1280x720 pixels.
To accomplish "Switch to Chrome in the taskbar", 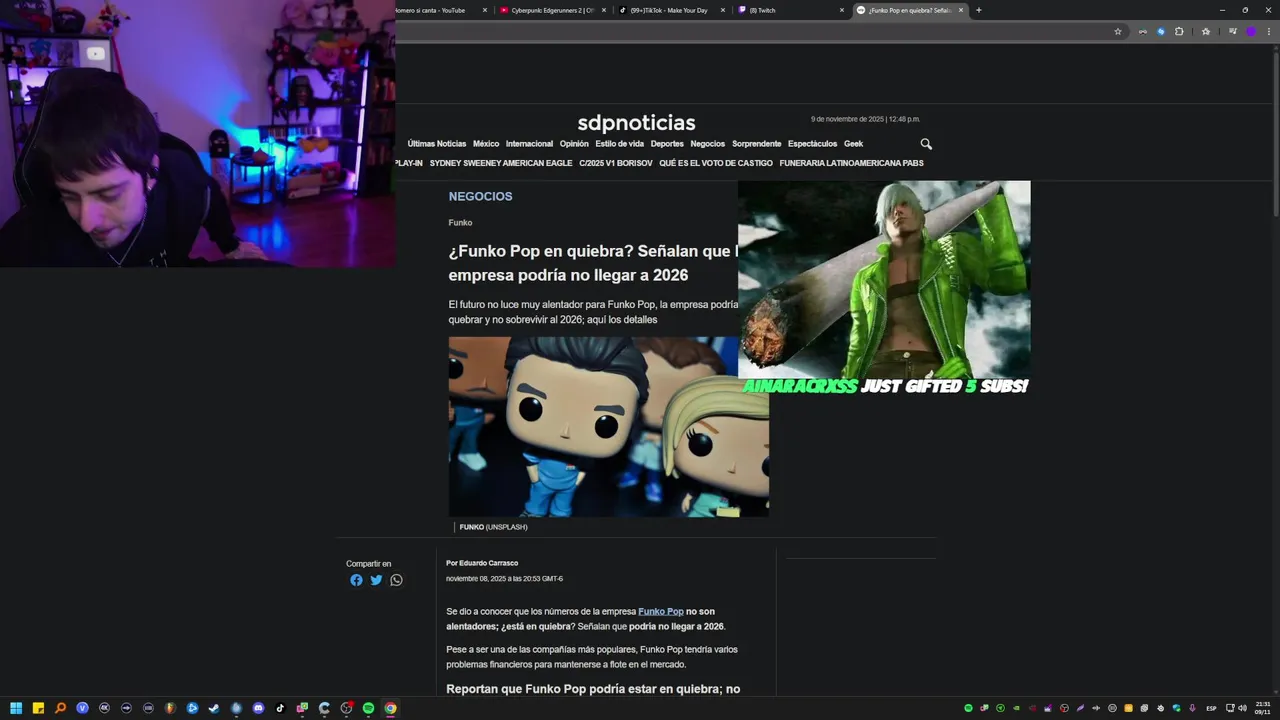I will pyautogui.click(x=390, y=708).
